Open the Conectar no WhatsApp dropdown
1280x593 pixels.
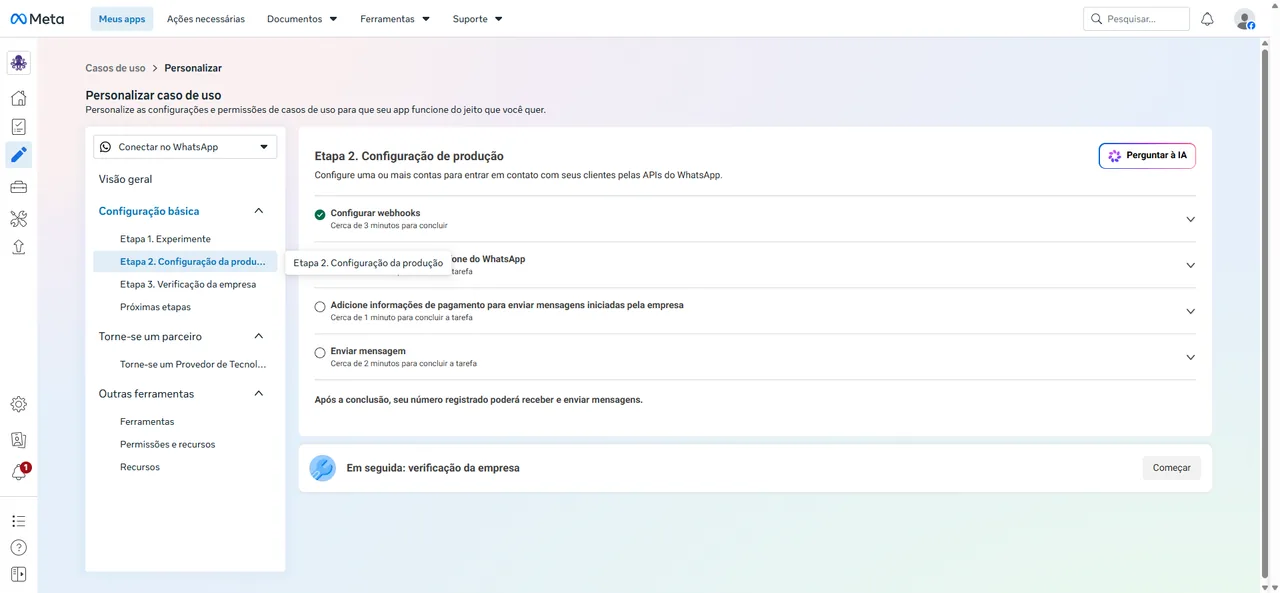[185, 147]
